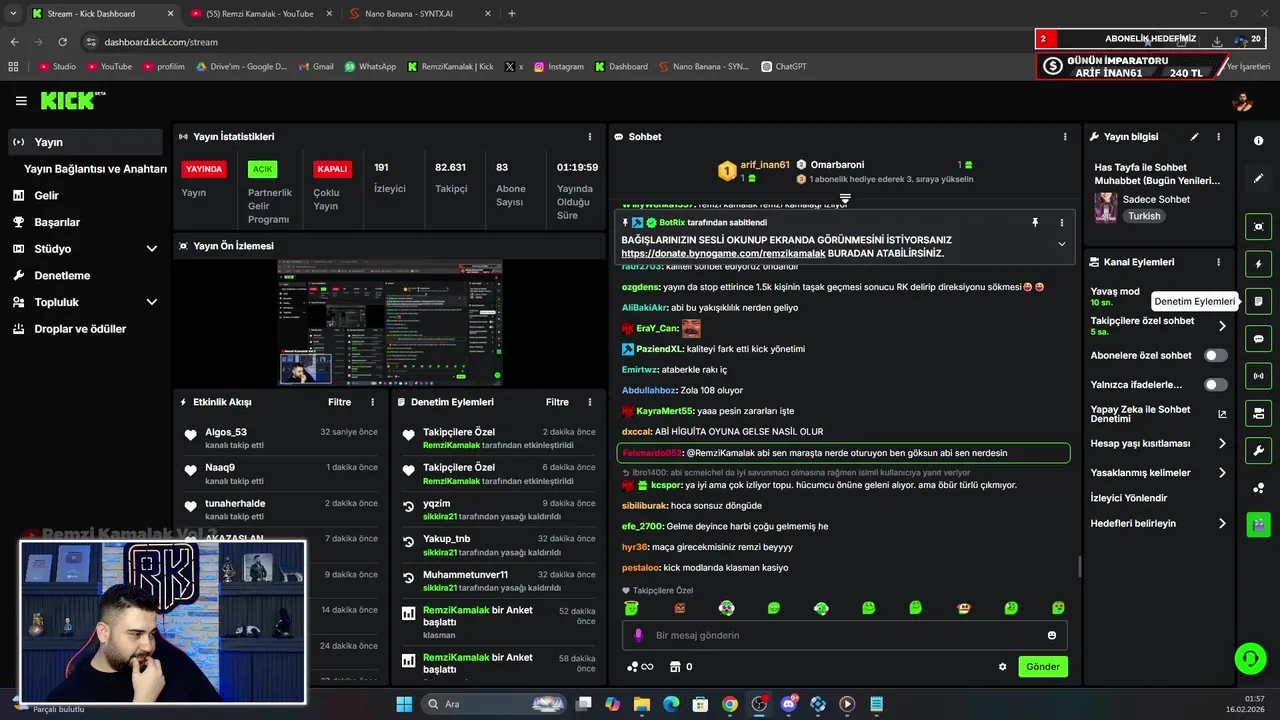The image size is (1280, 720).
Task: Click the pencil edit icon in right toolbar
Action: (1258, 178)
